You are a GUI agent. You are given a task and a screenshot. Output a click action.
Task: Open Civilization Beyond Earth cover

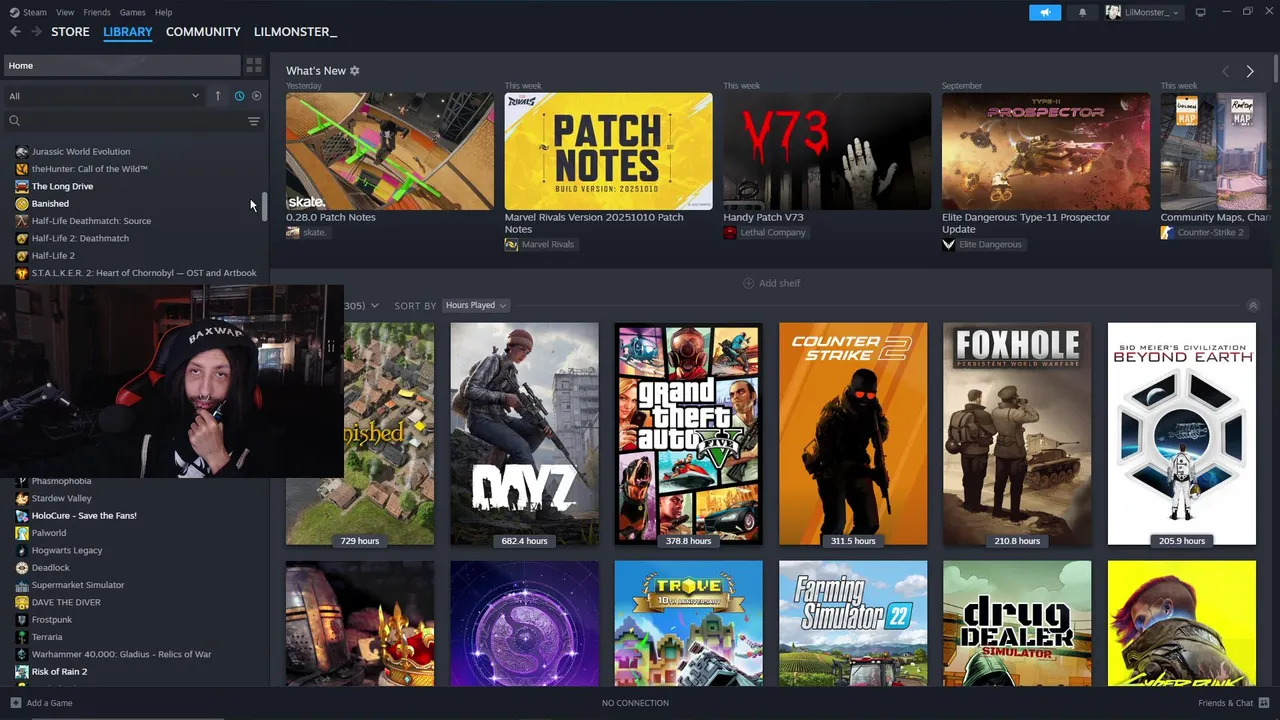point(1181,434)
